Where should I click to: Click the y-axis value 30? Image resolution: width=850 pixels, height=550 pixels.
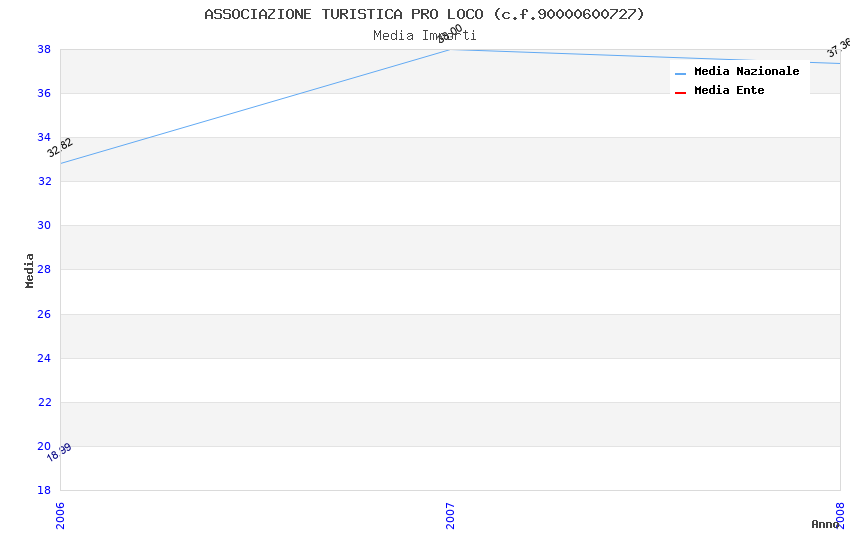pyautogui.click(x=44, y=225)
